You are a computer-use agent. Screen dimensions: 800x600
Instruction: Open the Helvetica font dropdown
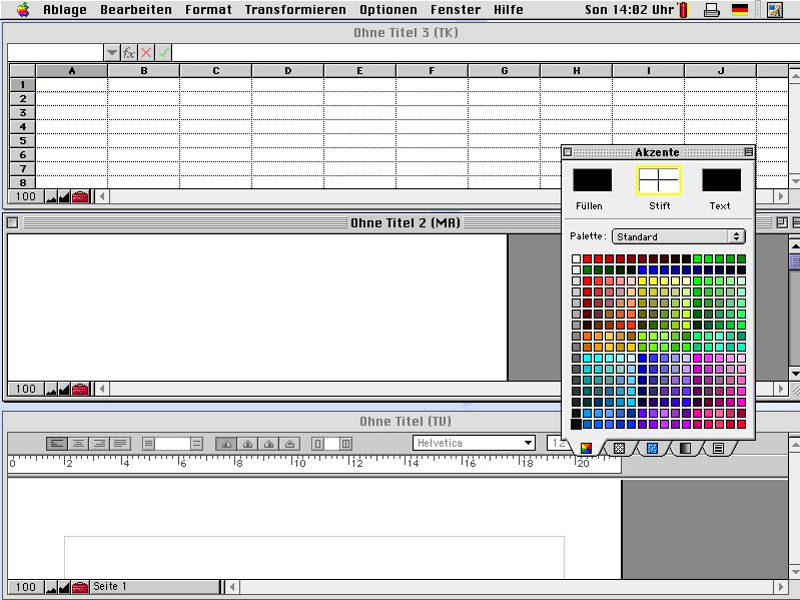pos(474,443)
